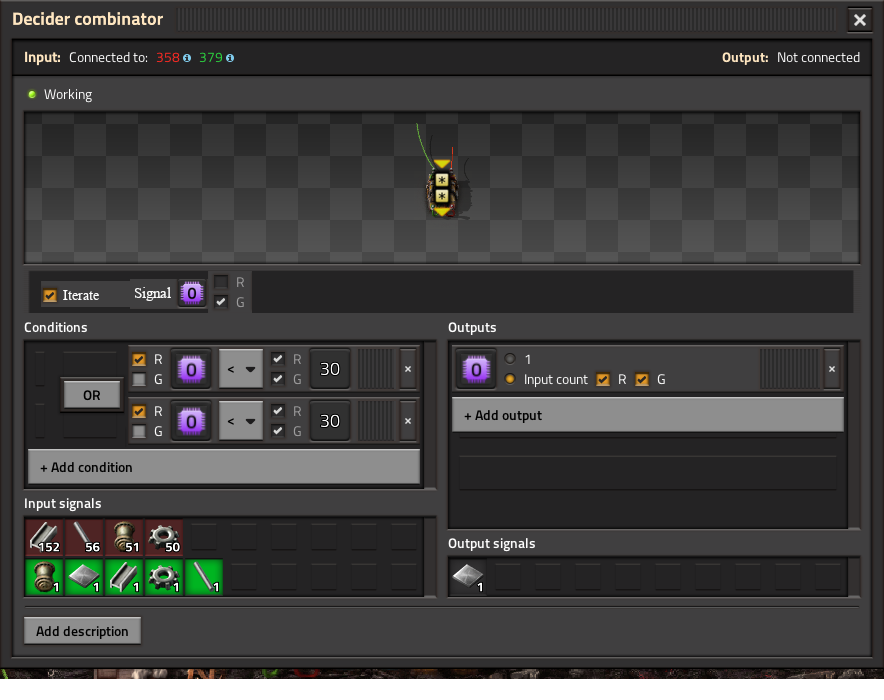The width and height of the screenshot is (884, 700).
Task: Toggle green wire for Iterate signal
Action: click(x=221, y=302)
